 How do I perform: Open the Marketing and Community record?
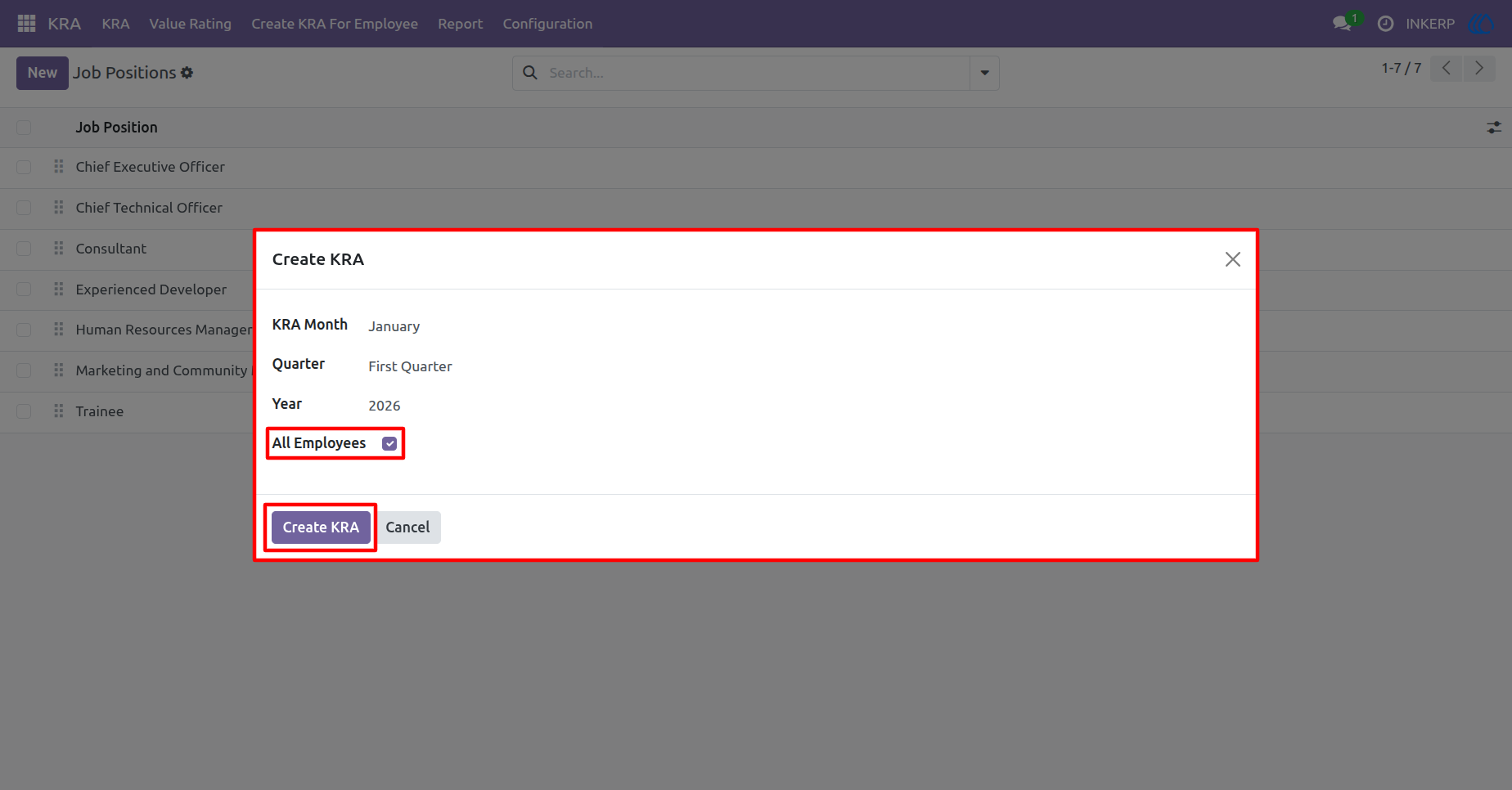pyautogui.click(x=164, y=370)
